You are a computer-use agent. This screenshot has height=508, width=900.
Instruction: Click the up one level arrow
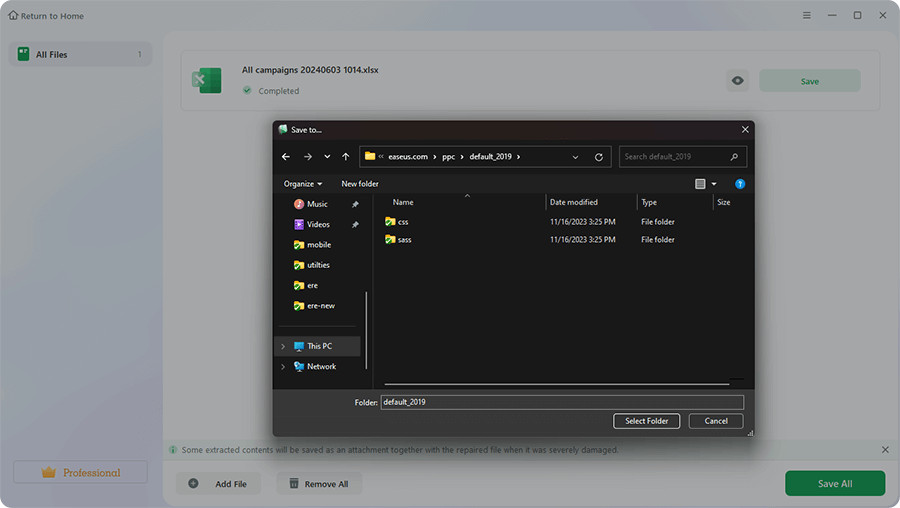click(345, 157)
